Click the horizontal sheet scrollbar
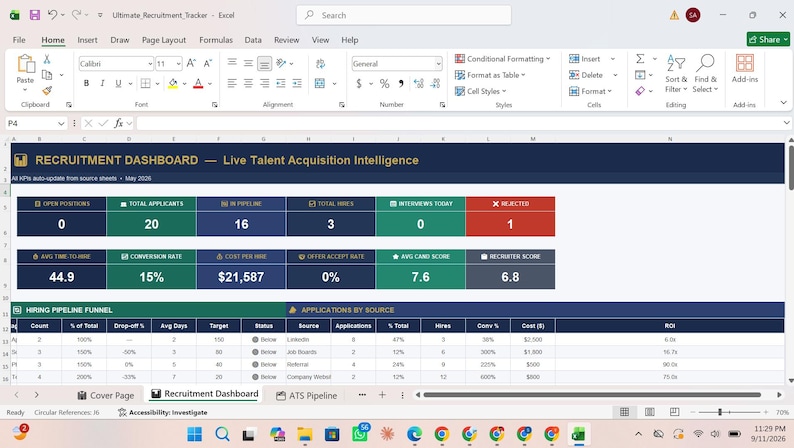Viewport: 794px width, 448px height. (x=592, y=395)
